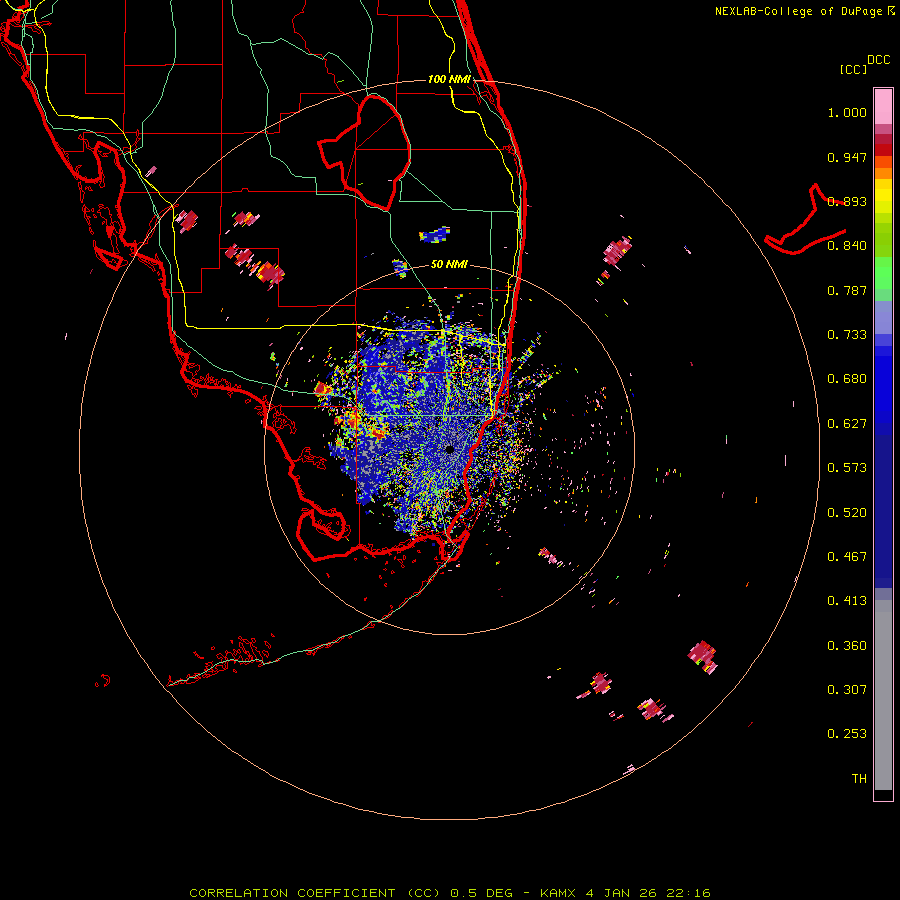Viewport: 900px width, 900px height.
Task: Click the red Lake Okeechobee outline
Action: (x=365, y=152)
